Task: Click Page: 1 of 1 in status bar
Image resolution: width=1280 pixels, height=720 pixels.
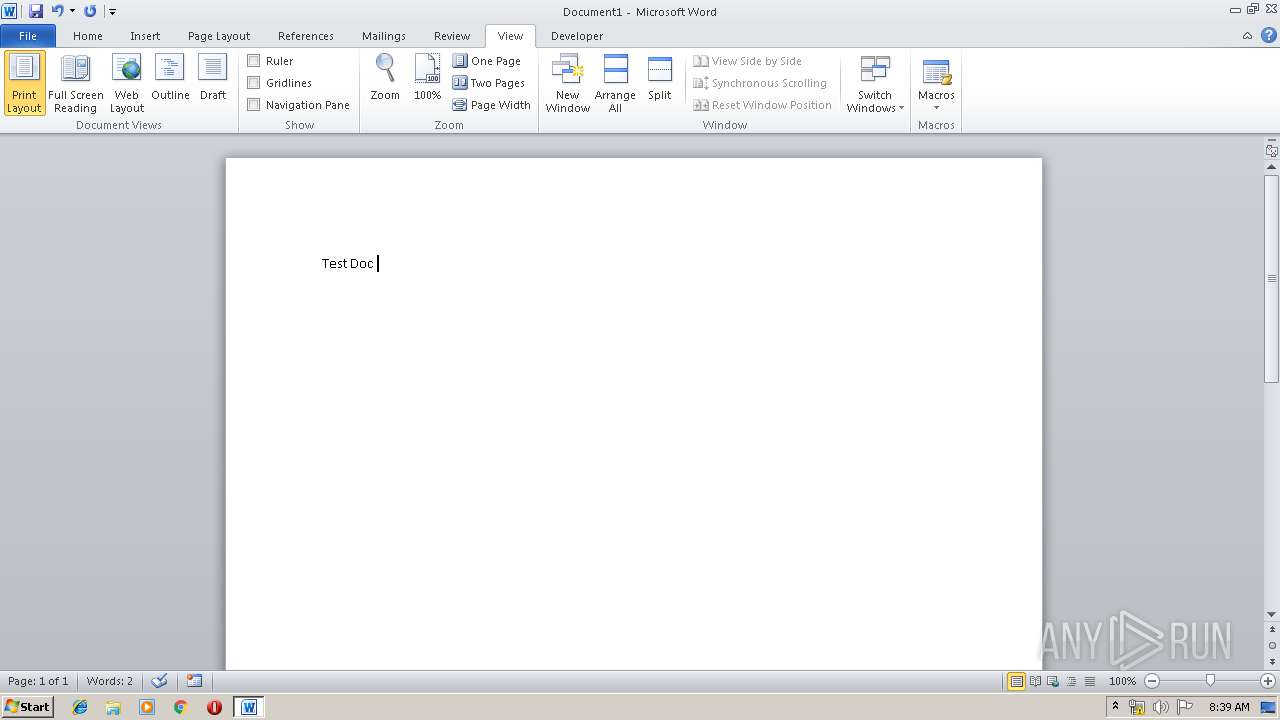Action: coord(38,681)
